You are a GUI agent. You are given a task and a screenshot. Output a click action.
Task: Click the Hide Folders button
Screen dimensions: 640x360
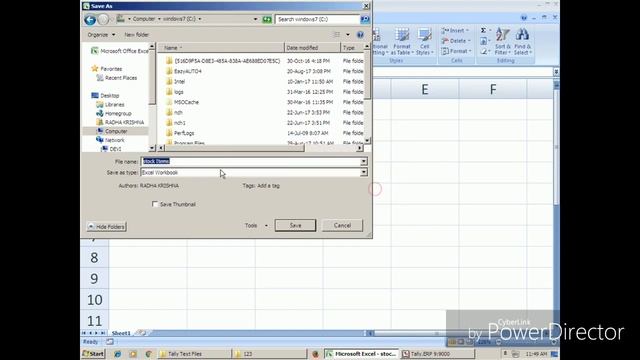coord(107,227)
